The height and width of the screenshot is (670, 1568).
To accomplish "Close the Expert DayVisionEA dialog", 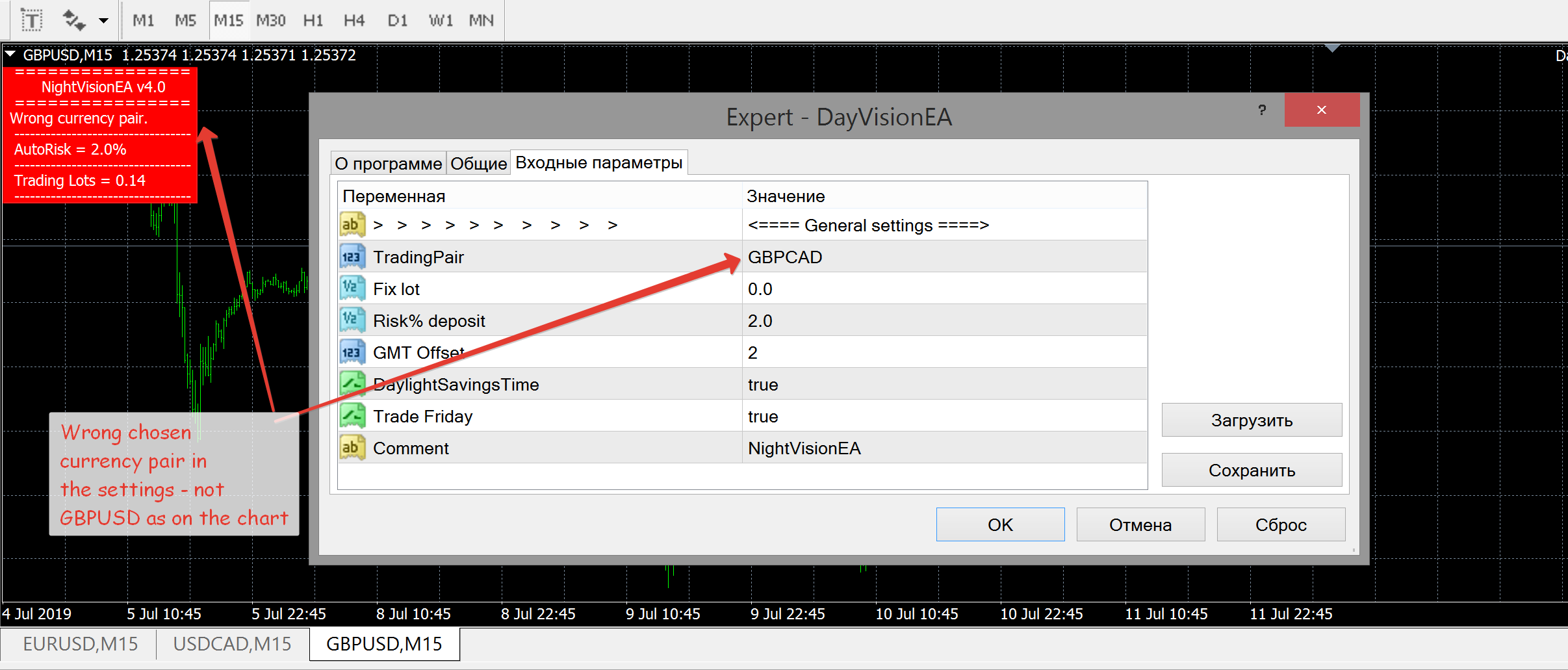I will [x=1322, y=110].
